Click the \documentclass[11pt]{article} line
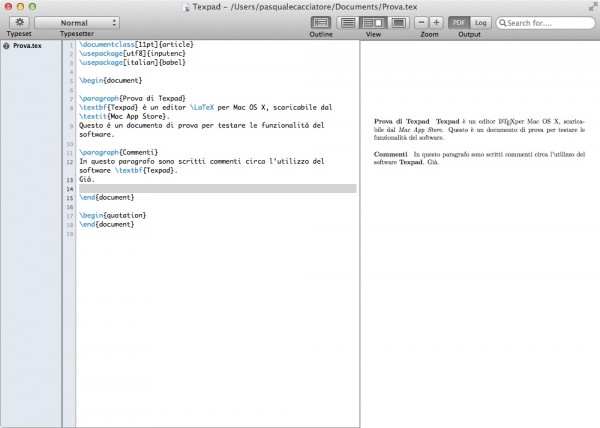 click(136, 44)
